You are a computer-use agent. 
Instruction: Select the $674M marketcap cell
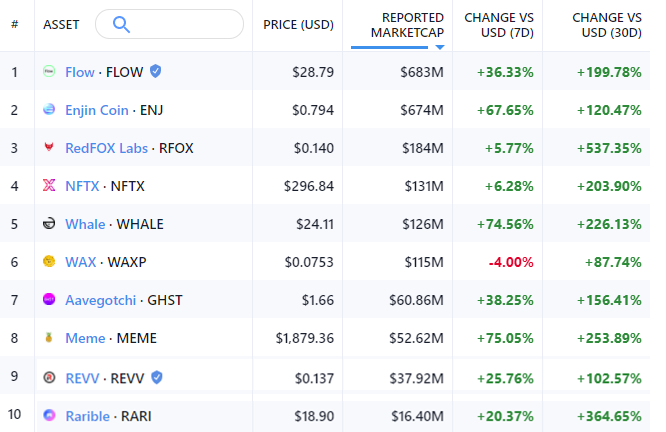[422, 110]
